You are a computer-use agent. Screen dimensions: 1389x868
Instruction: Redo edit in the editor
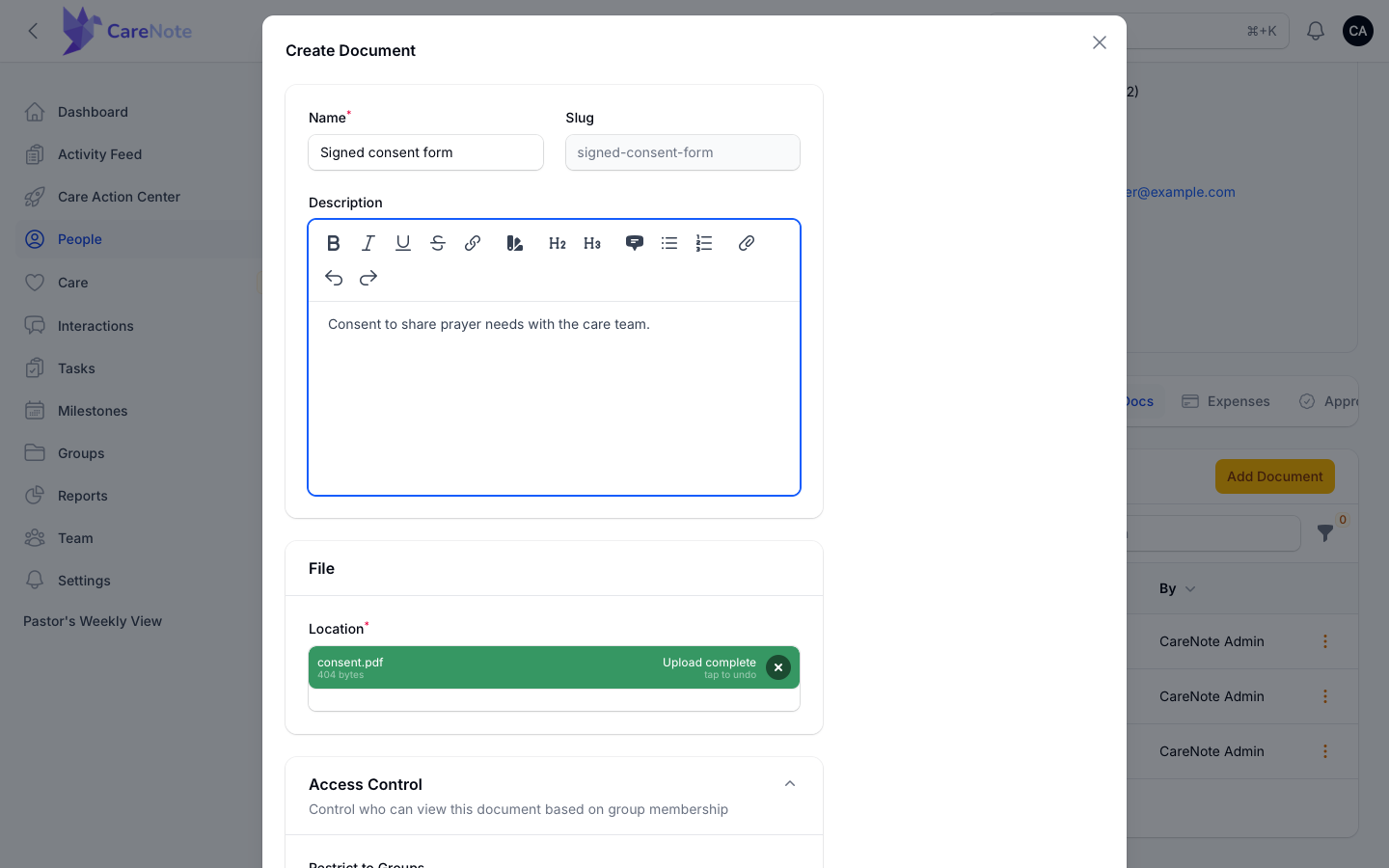click(x=368, y=278)
